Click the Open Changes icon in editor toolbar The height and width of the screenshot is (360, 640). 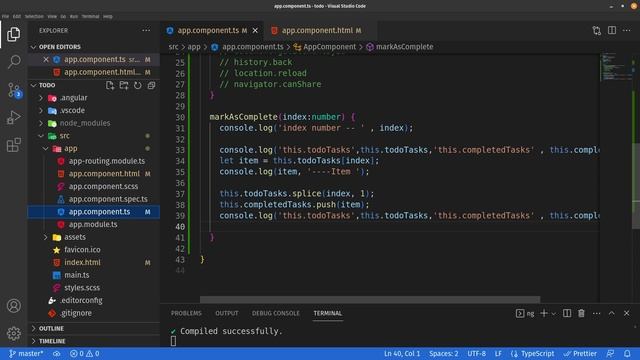coord(596,31)
